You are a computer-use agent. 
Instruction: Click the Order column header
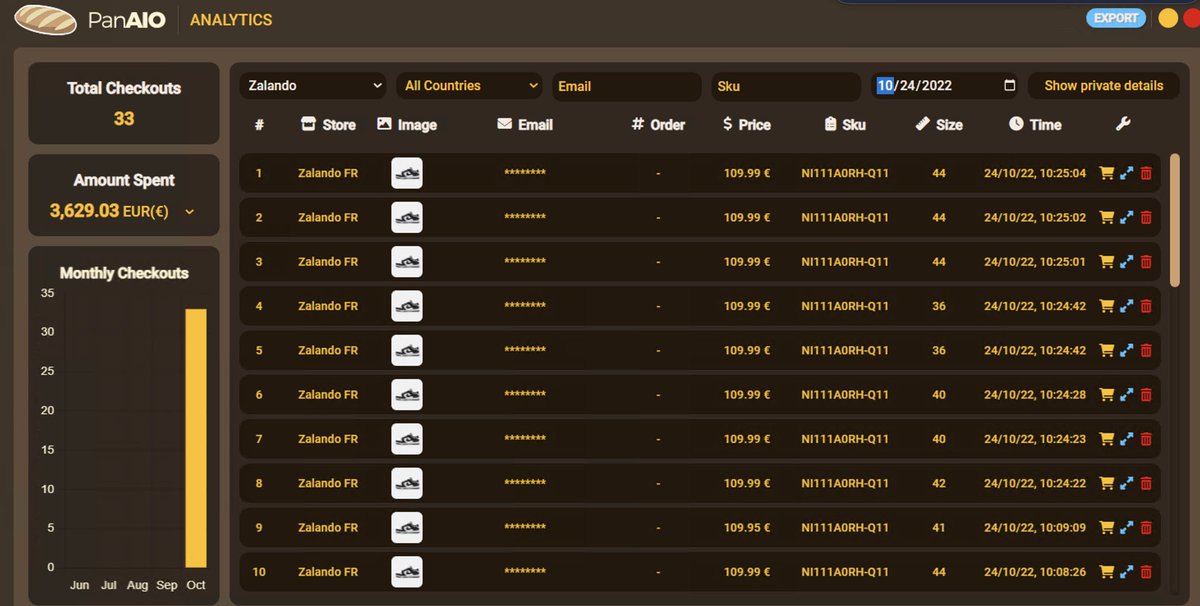tap(658, 125)
